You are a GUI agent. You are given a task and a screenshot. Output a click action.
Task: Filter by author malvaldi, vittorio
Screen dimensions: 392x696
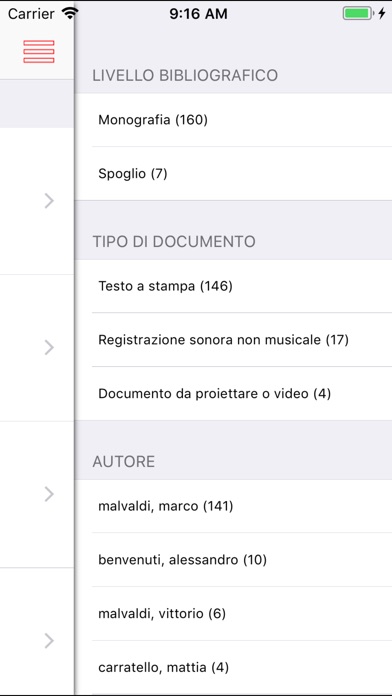coord(234,613)
